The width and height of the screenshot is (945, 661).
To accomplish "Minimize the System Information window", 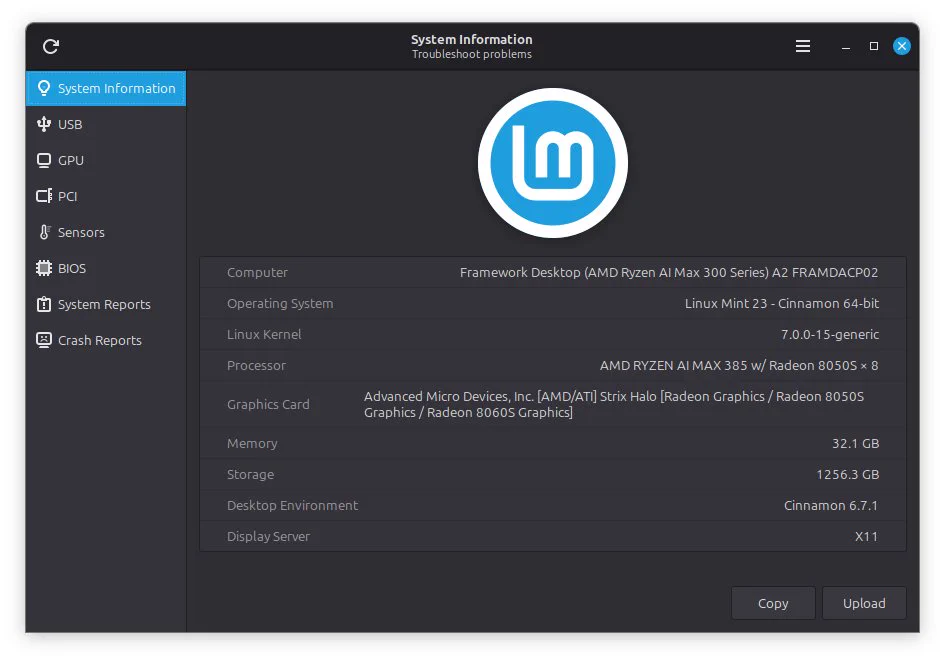I will [846, 46].
